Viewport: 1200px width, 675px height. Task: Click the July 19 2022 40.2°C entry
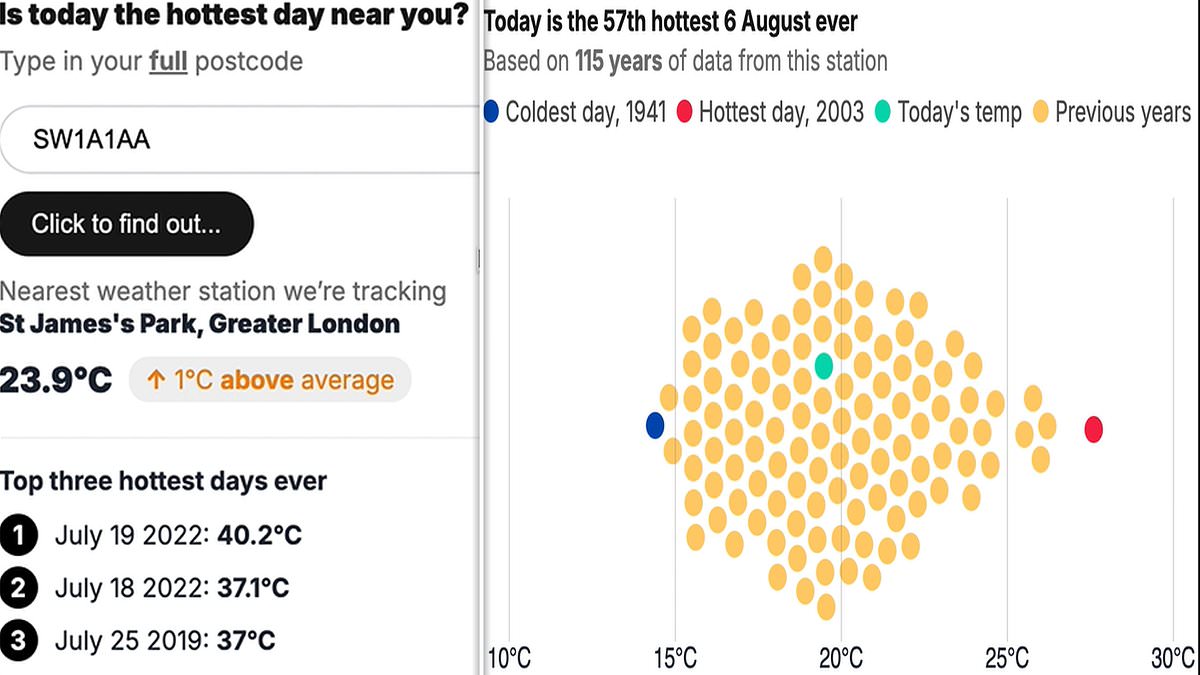[x=178, y=536]
